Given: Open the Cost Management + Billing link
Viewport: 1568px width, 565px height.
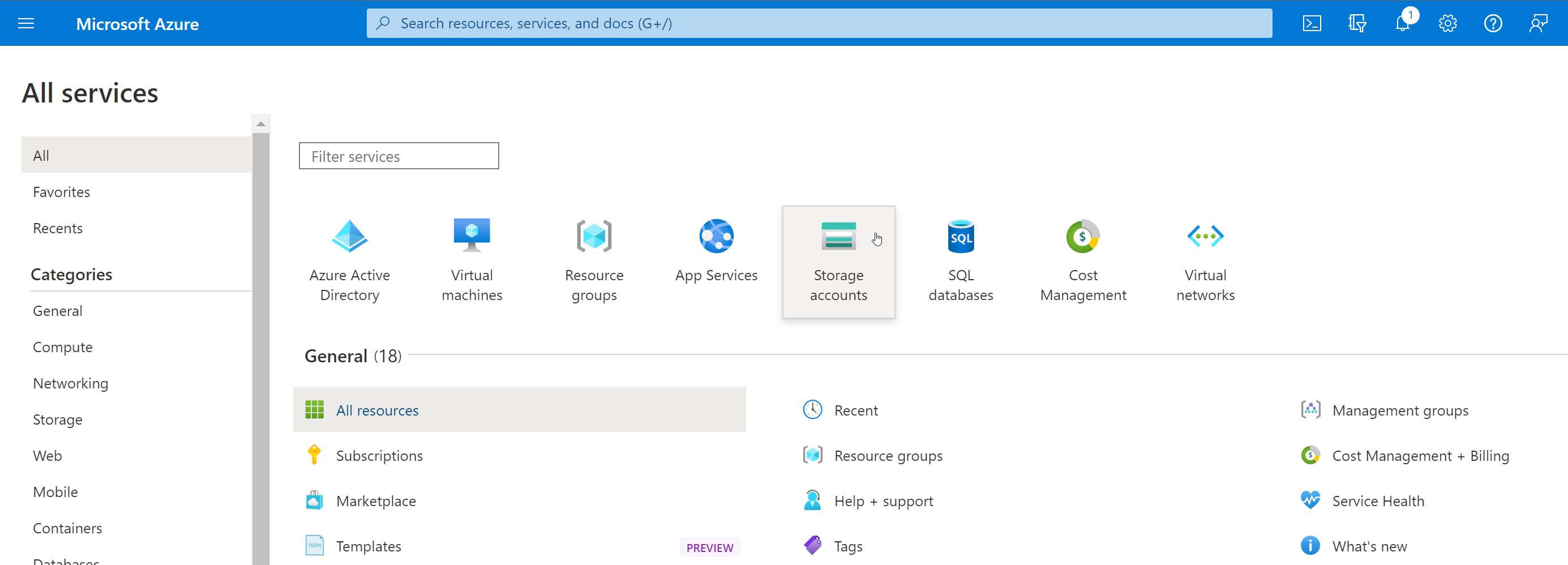Looking at the screenshot, I should (x=1421, y=455).
